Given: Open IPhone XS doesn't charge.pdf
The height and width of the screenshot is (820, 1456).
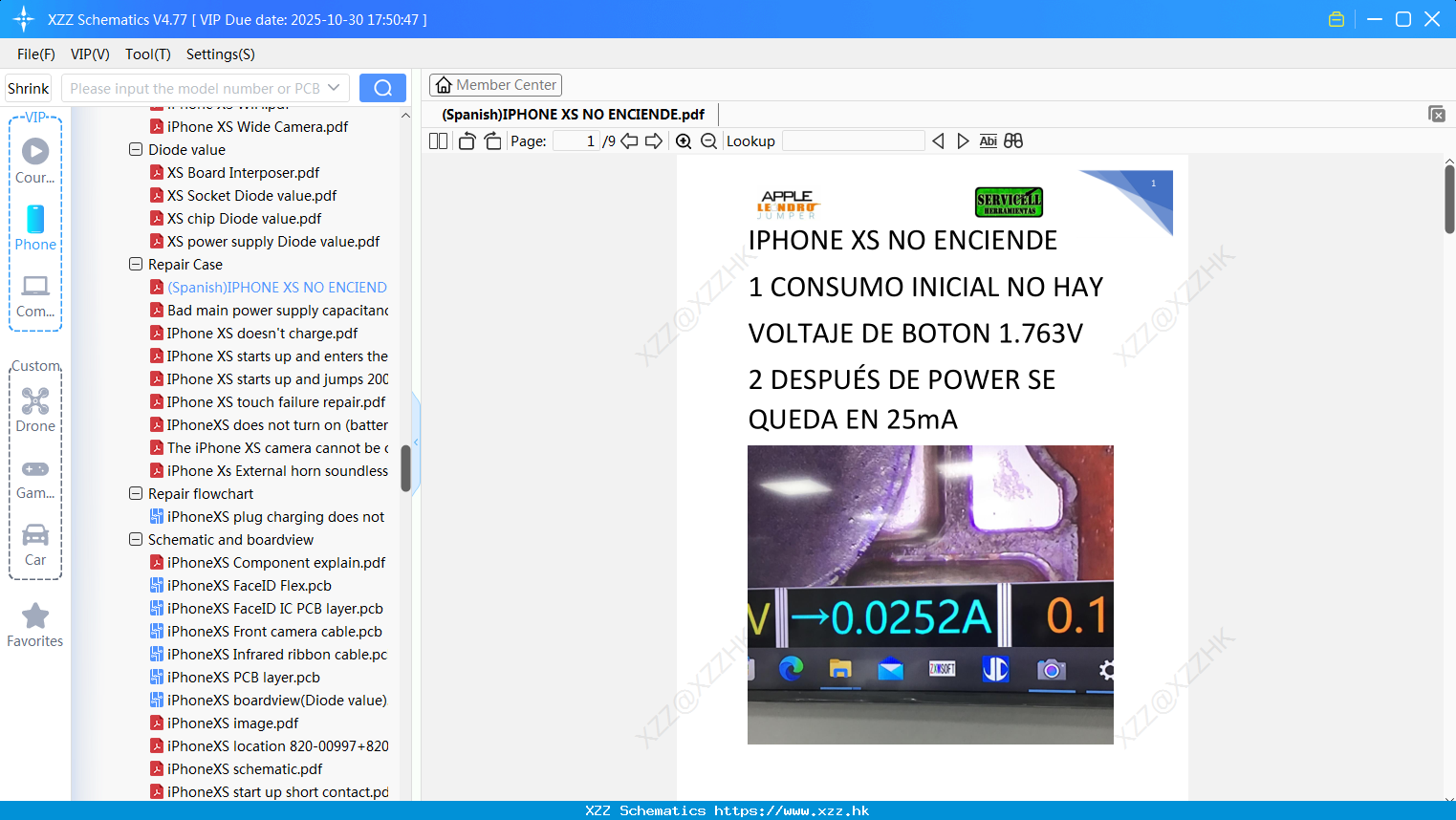Looking at the screenshot, I should coord(262,333).
